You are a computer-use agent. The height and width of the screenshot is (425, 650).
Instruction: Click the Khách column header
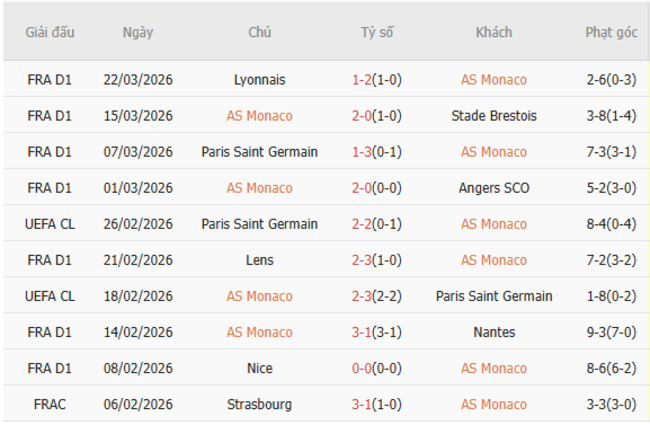point(494,32)
